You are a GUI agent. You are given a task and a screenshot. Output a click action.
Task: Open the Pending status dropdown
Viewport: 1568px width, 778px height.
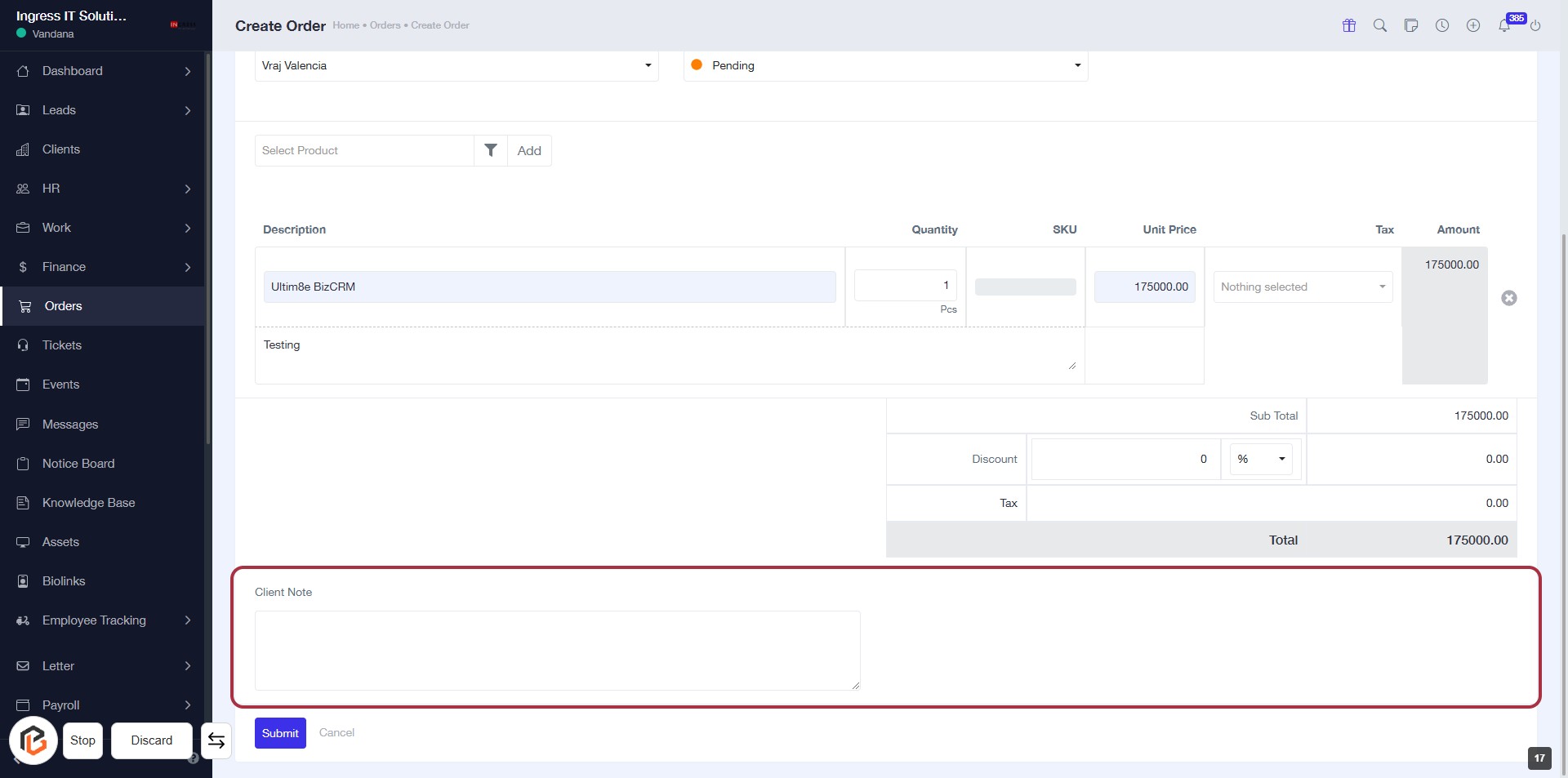tap(885, 65)
